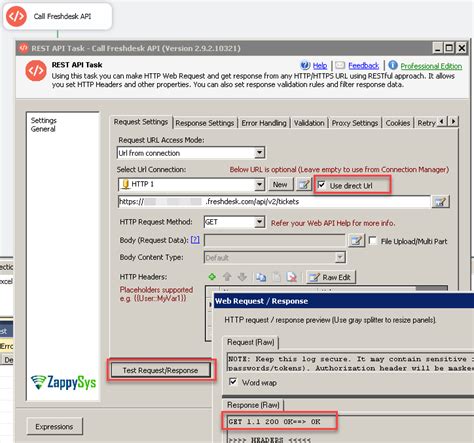Viewport: 474px width, 443px height.
Task: Select Settings in left panel
Action: coord(44,120)
